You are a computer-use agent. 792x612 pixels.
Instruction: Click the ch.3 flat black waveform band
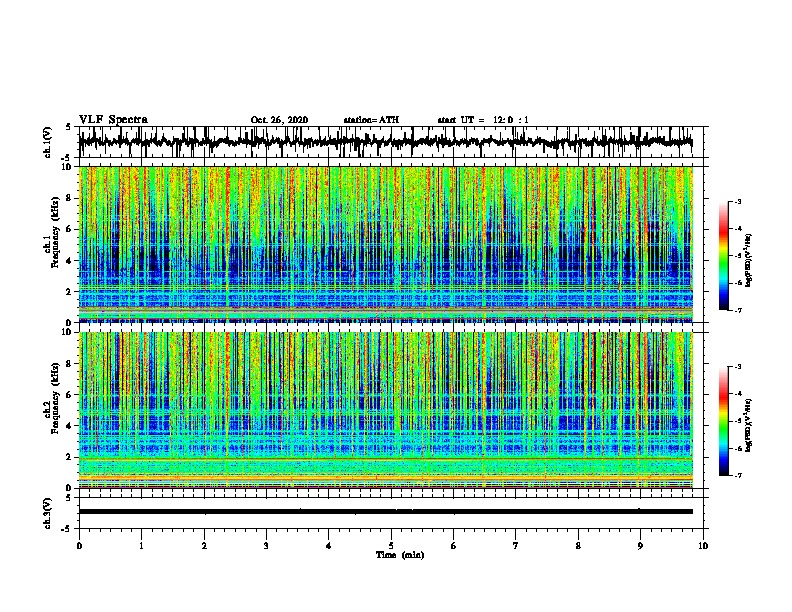pyautogui.click(x=386, y=512)
